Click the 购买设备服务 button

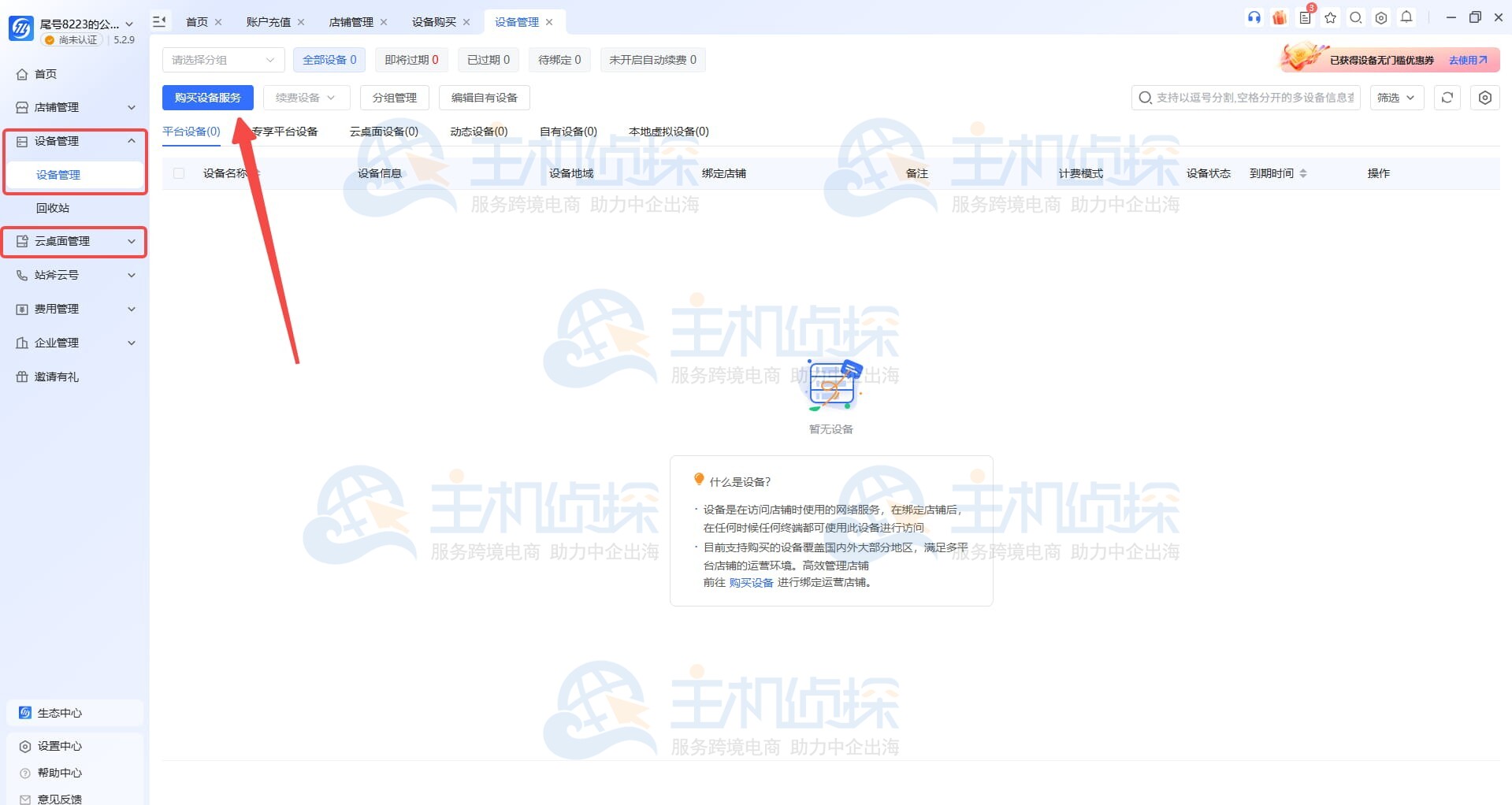coord(207,97)
